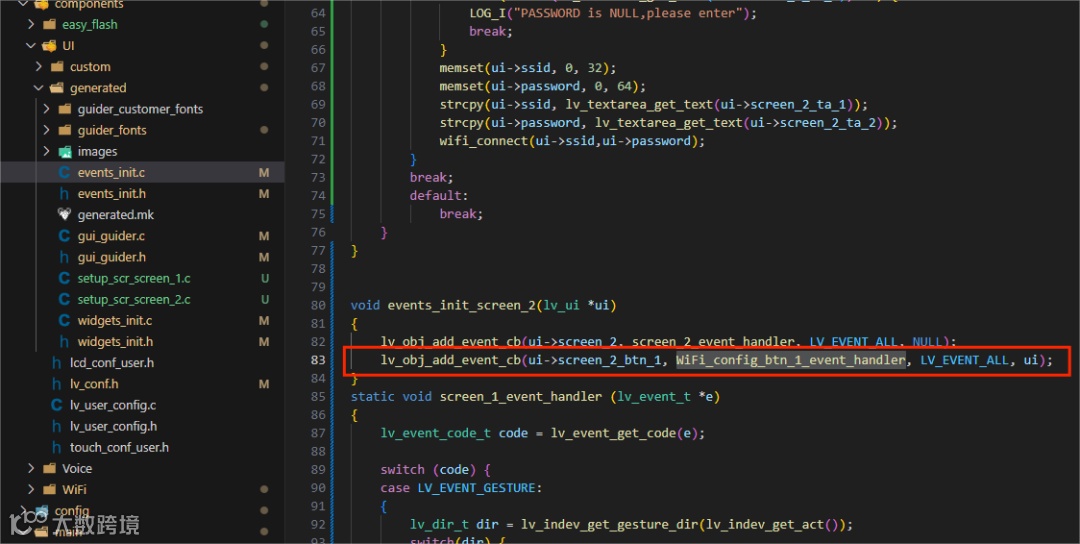
Task: Click the h icon of lv_user_config.h
Action: 57,426
